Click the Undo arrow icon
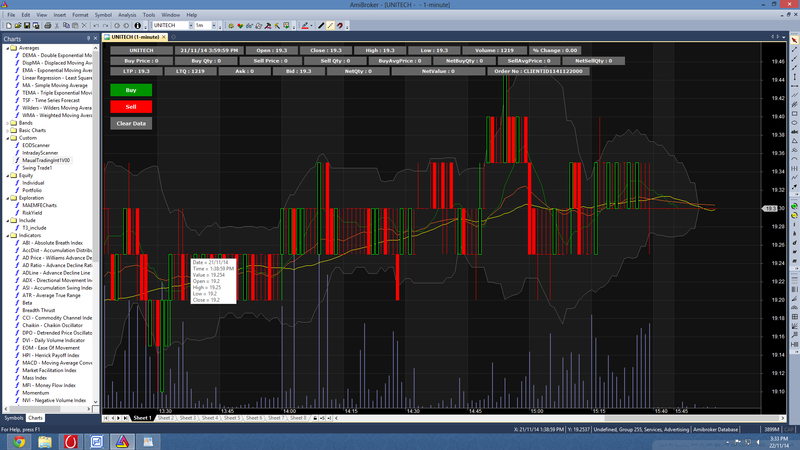Image resolution: width=800 pixels, height=450 pixels. click(96, 25)
